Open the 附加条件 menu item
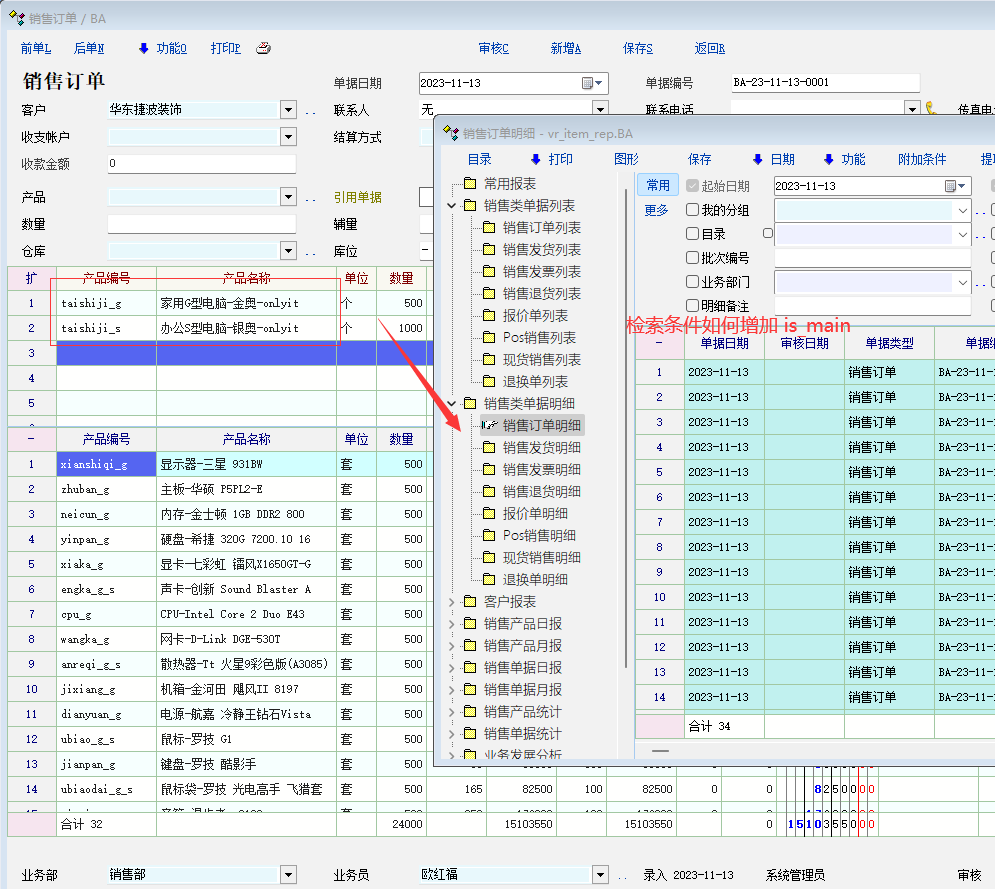Viewport: 995px width, 889px height. [921, 160]
